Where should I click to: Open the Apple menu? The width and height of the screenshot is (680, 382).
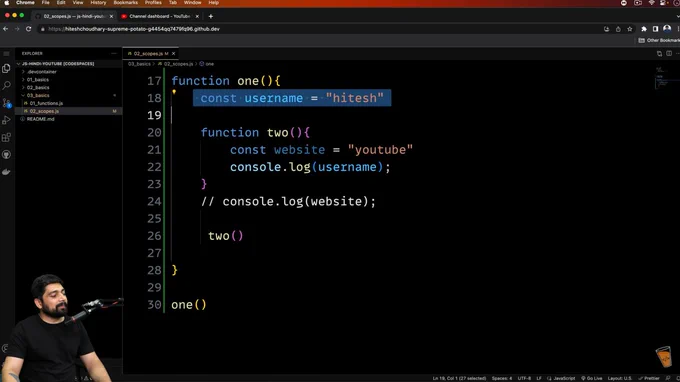tap(7, 3)
